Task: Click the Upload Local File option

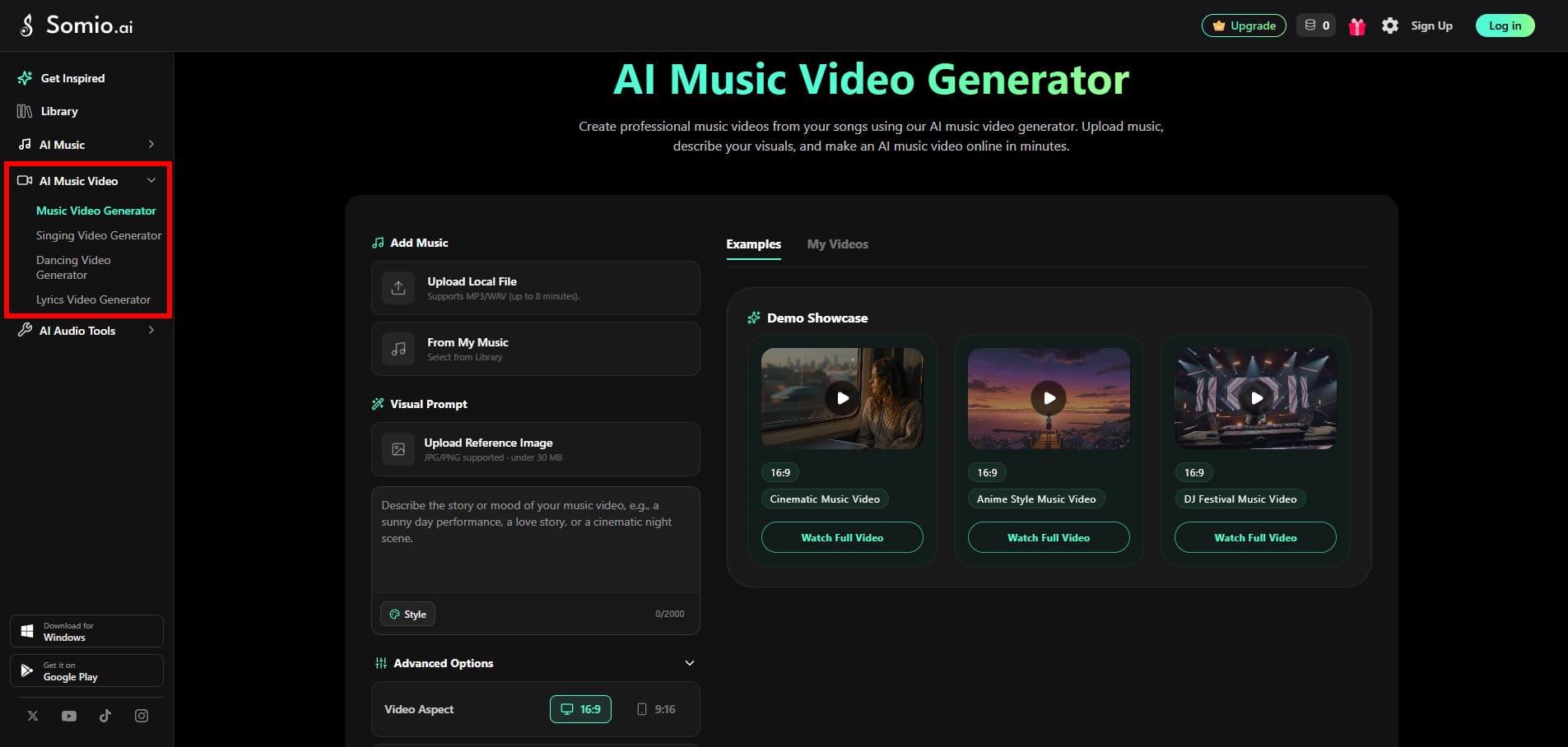Action: tap(536, 288)
